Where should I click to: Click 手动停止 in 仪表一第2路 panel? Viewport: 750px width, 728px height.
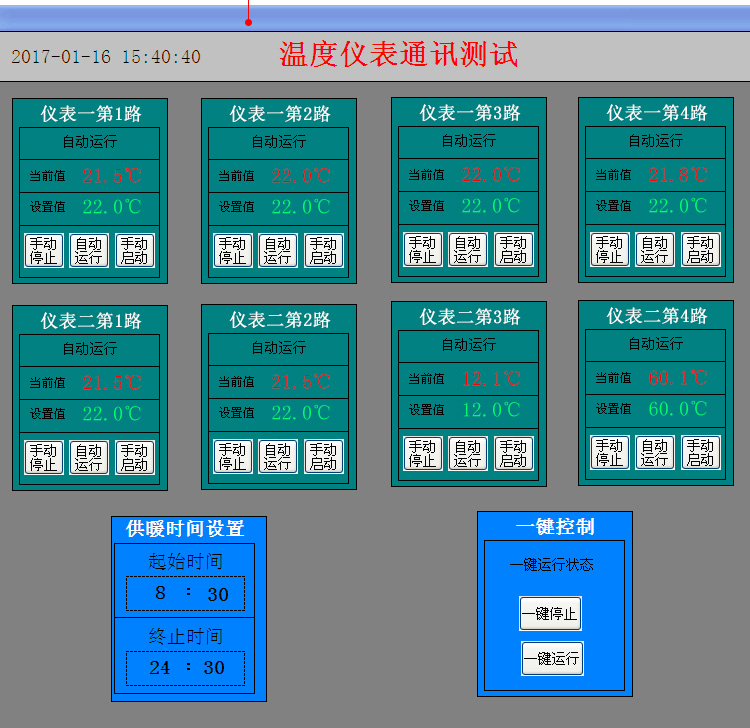click(x=233, y=251)
